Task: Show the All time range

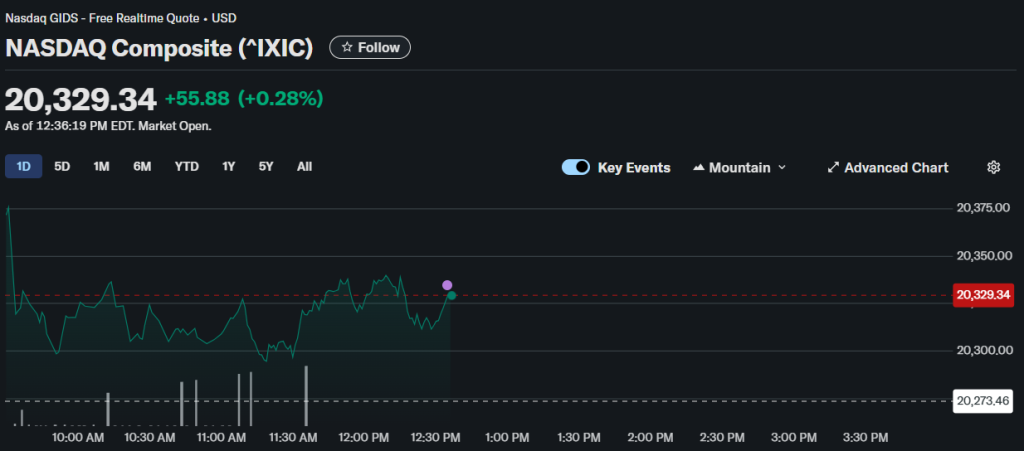Action: pyautogui.click(x=304, y=166)
